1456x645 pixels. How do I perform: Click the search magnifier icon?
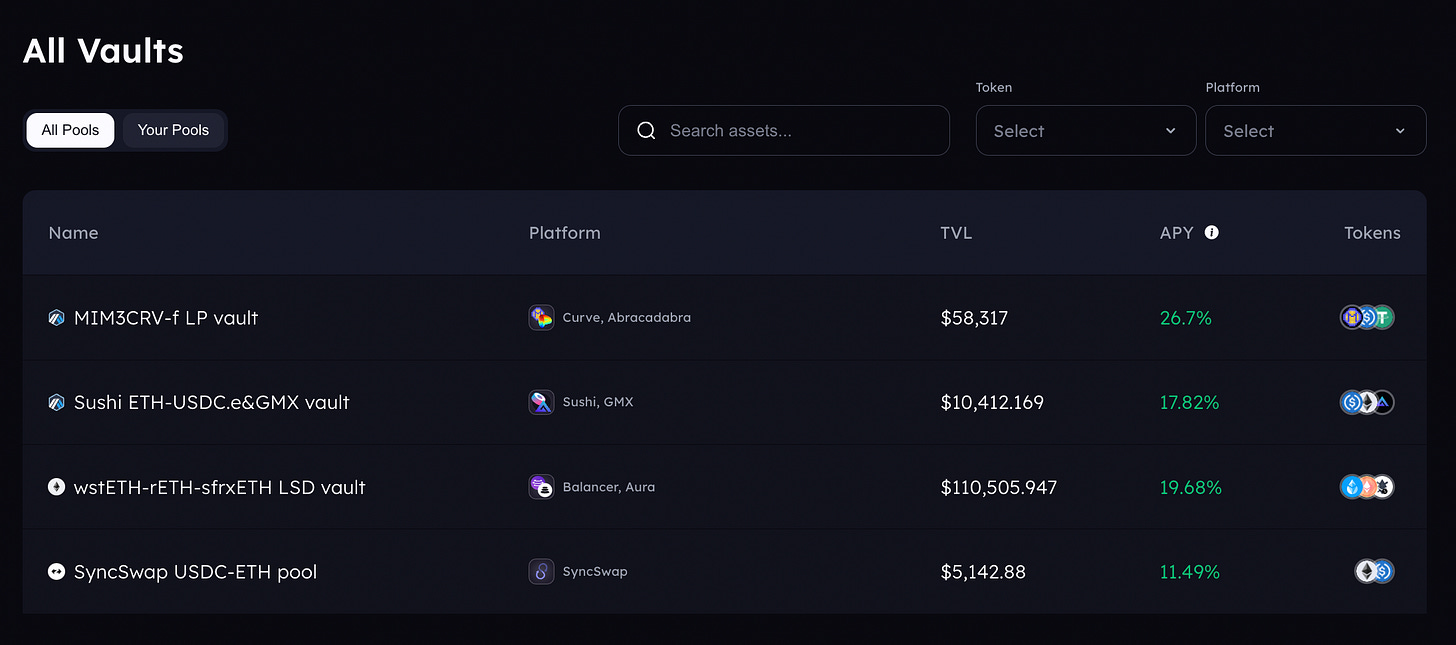click(x=646, y=131)
